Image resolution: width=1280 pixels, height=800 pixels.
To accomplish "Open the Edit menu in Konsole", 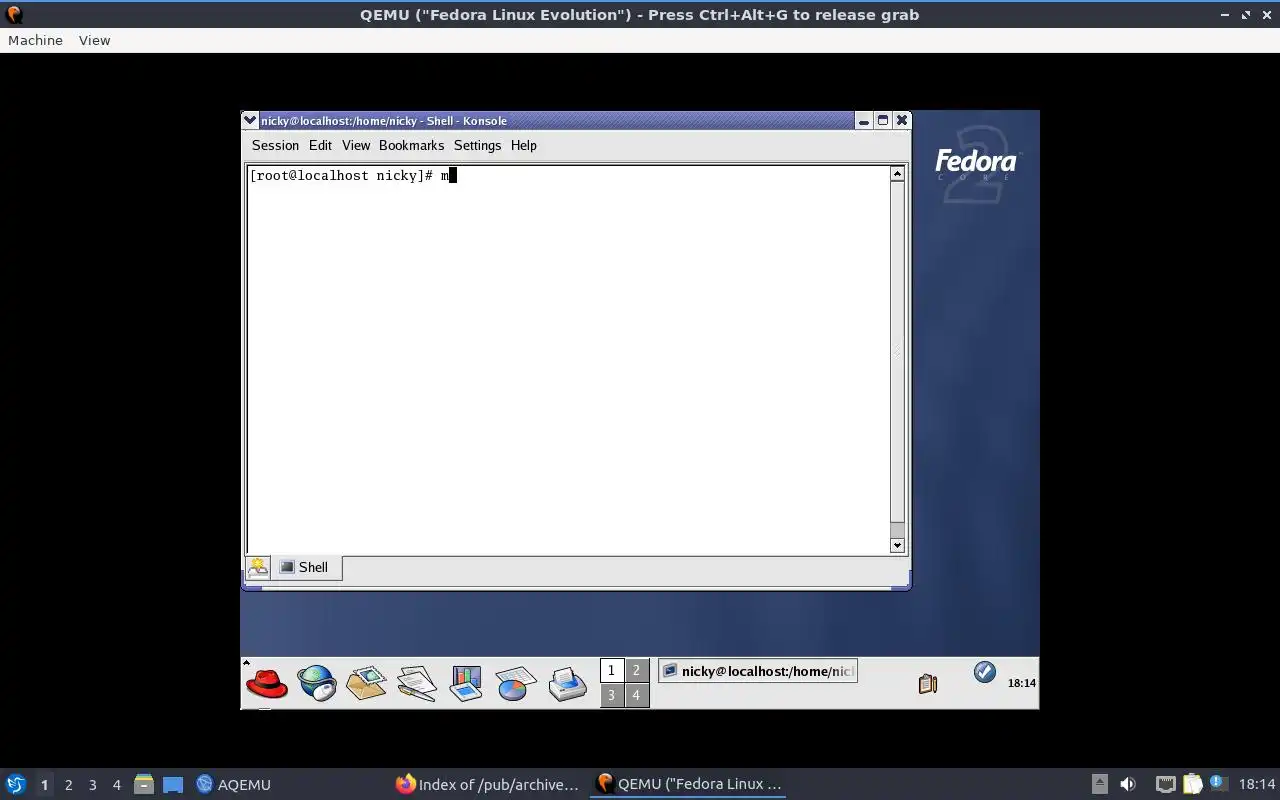I will coord(320,145).
